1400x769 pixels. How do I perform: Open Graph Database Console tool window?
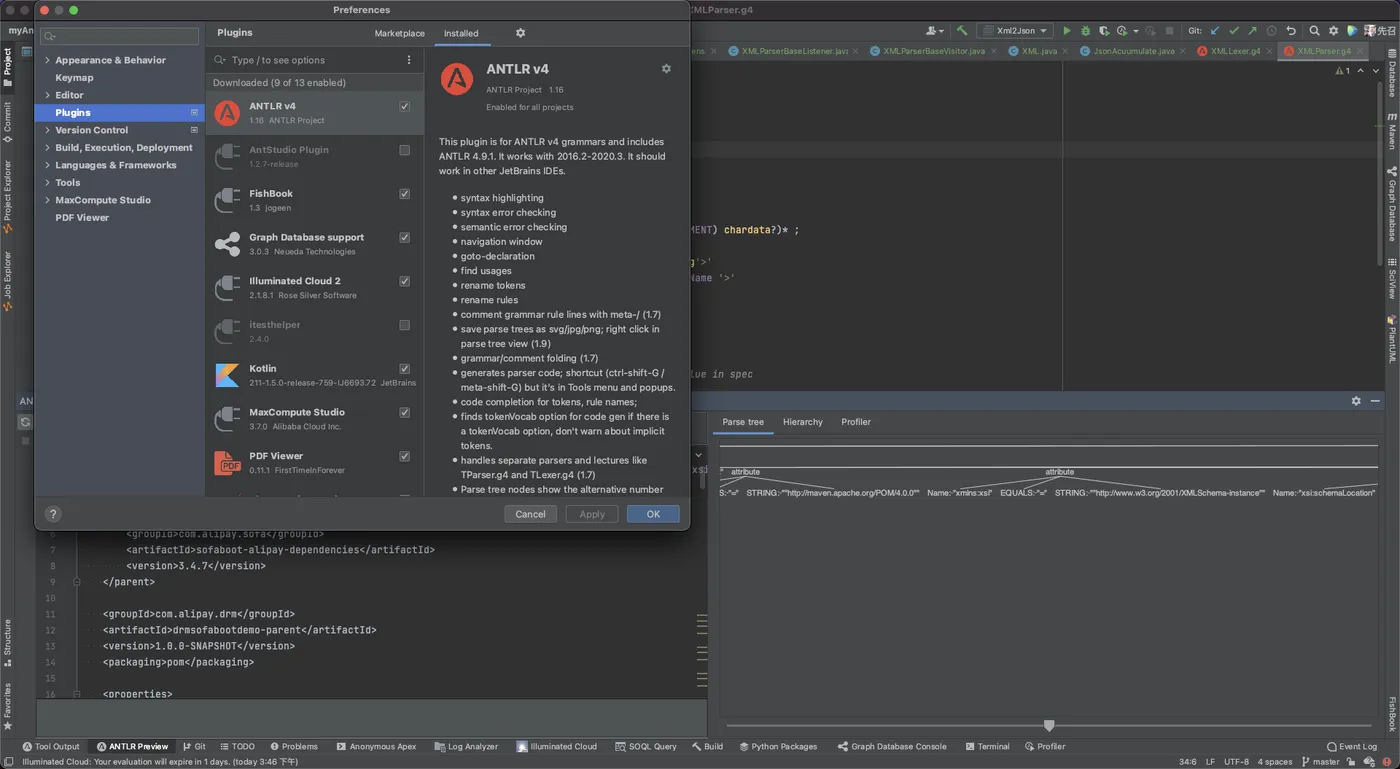(892, 746)
